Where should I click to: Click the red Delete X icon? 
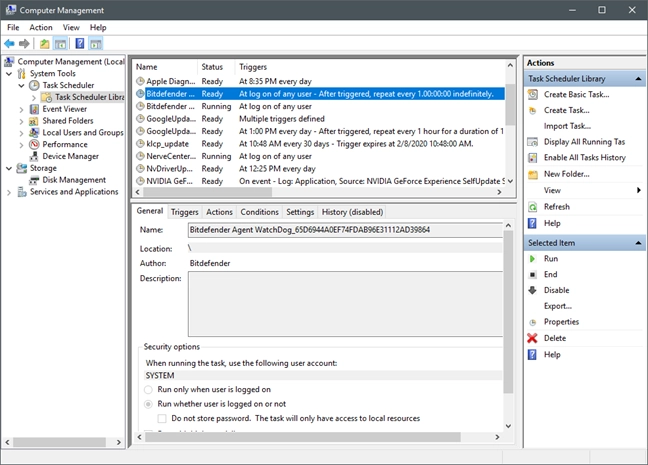click(x=532, y=338)
